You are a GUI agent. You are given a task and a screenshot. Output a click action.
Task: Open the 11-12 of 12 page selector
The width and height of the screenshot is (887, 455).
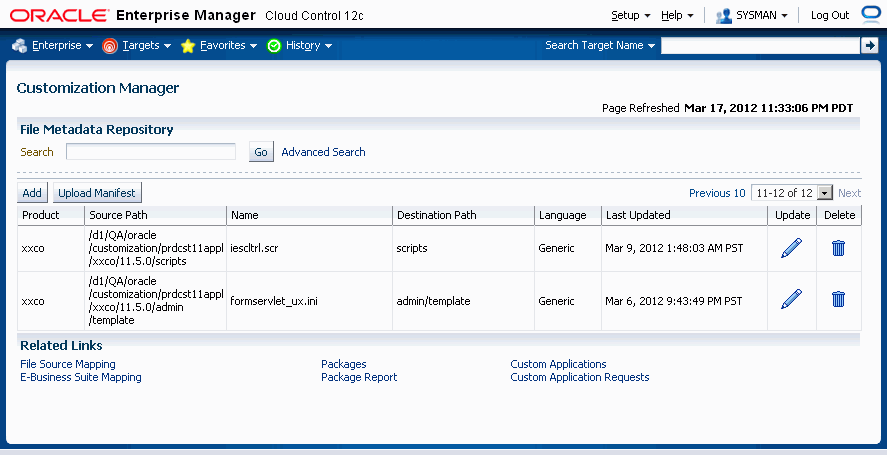tap(791, 193)
